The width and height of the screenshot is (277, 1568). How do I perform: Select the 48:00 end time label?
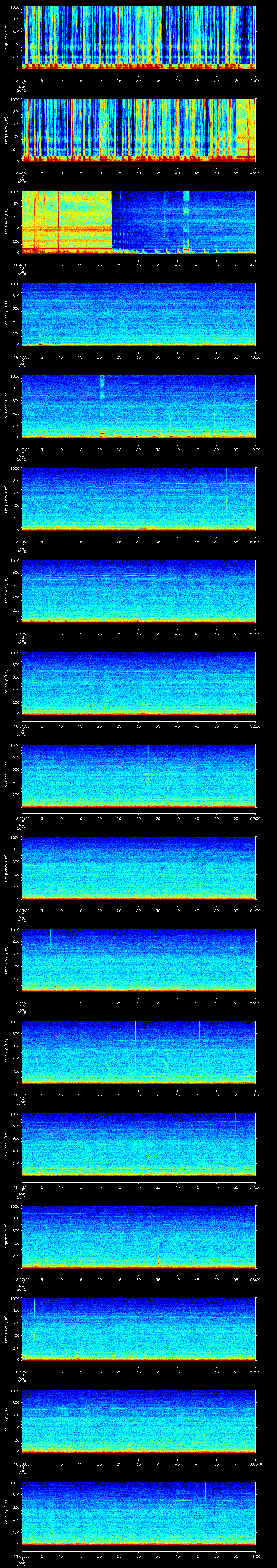(x=256, y=357)
